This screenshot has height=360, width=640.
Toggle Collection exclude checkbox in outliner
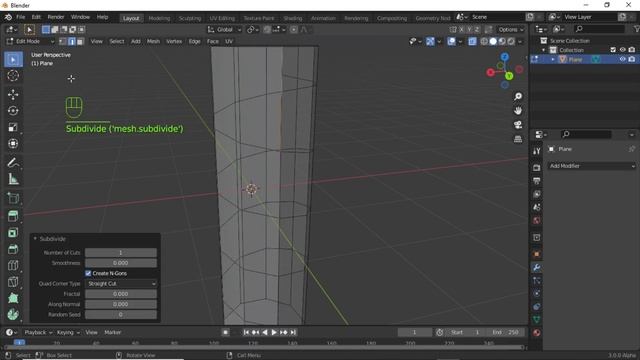coord(613,50)
